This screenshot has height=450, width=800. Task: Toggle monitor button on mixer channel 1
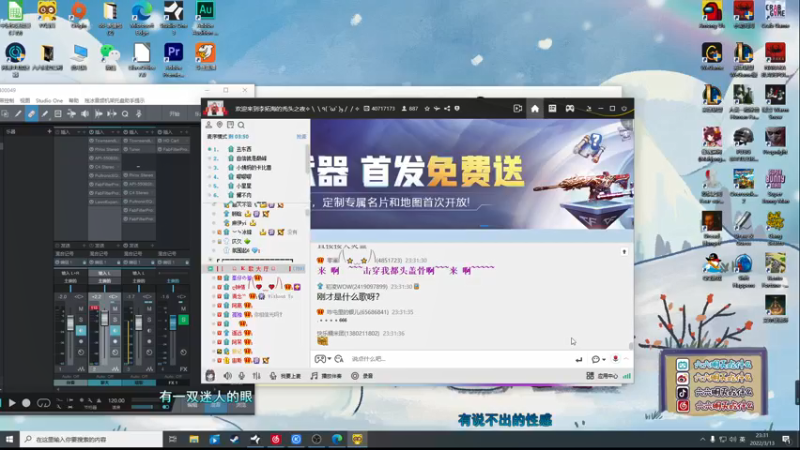81,331
